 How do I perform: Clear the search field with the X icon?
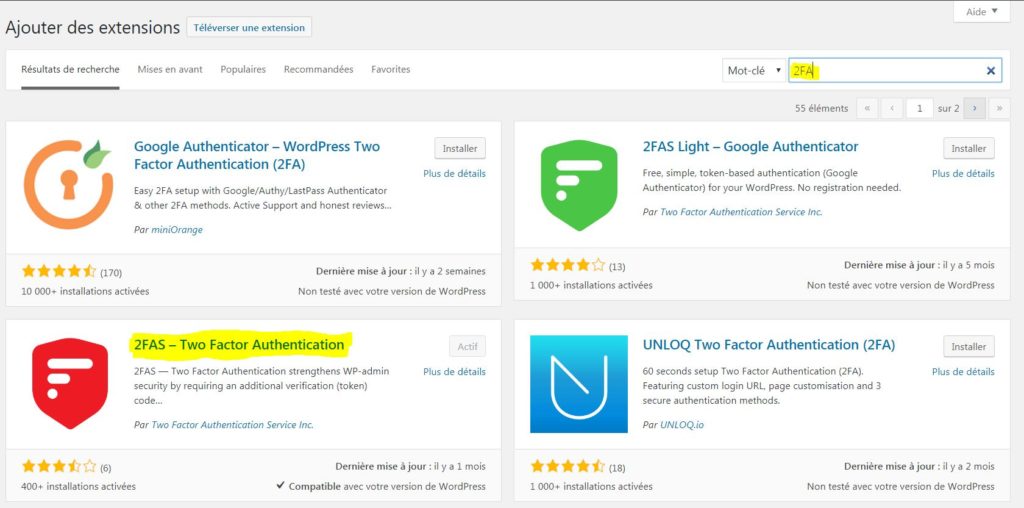click(991, 71)
